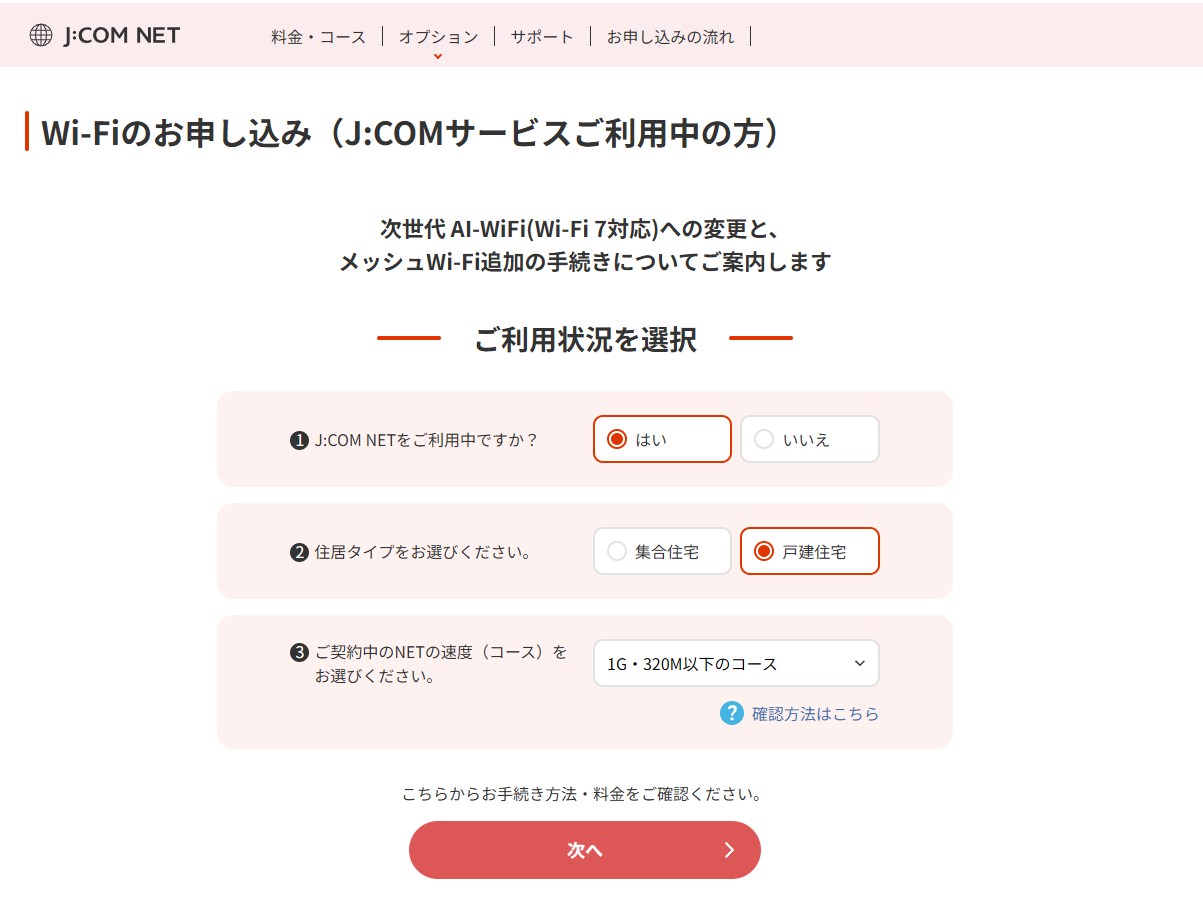Click the dropdown chevron arrow for course
Screen dimensions: 1203x920
click(859, 663)
